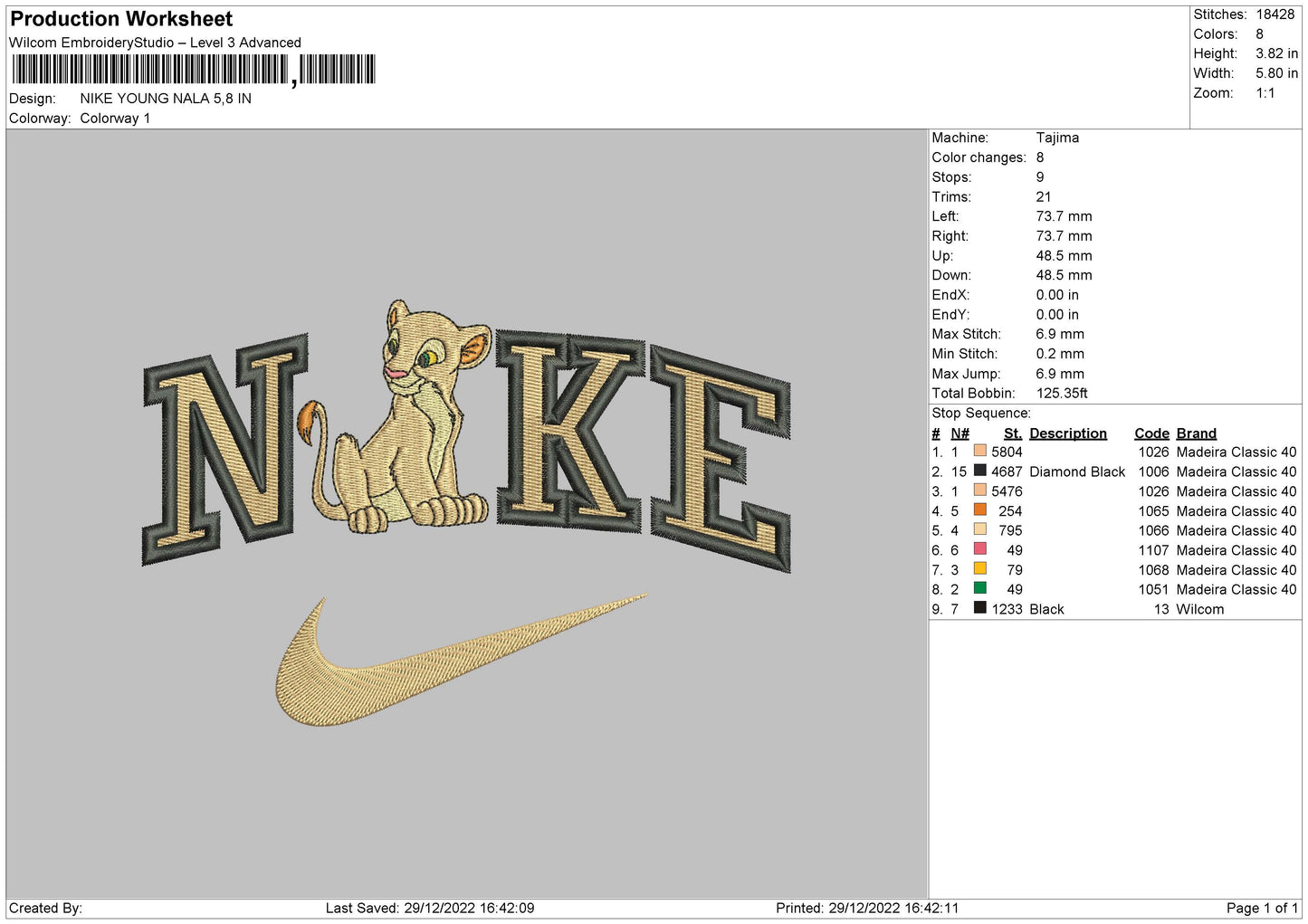Click 'Page 1 of 1' in footer

click(1262, 908)
